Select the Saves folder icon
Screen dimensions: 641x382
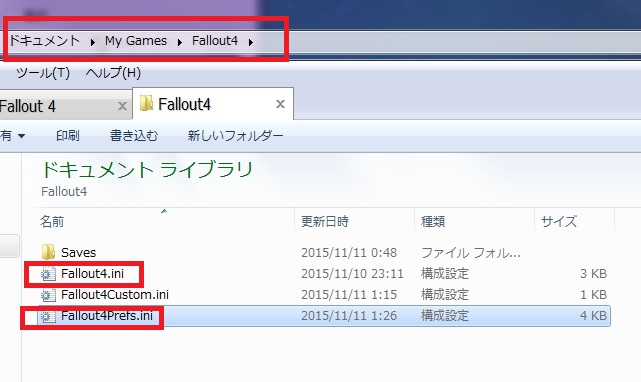[48, 252]
